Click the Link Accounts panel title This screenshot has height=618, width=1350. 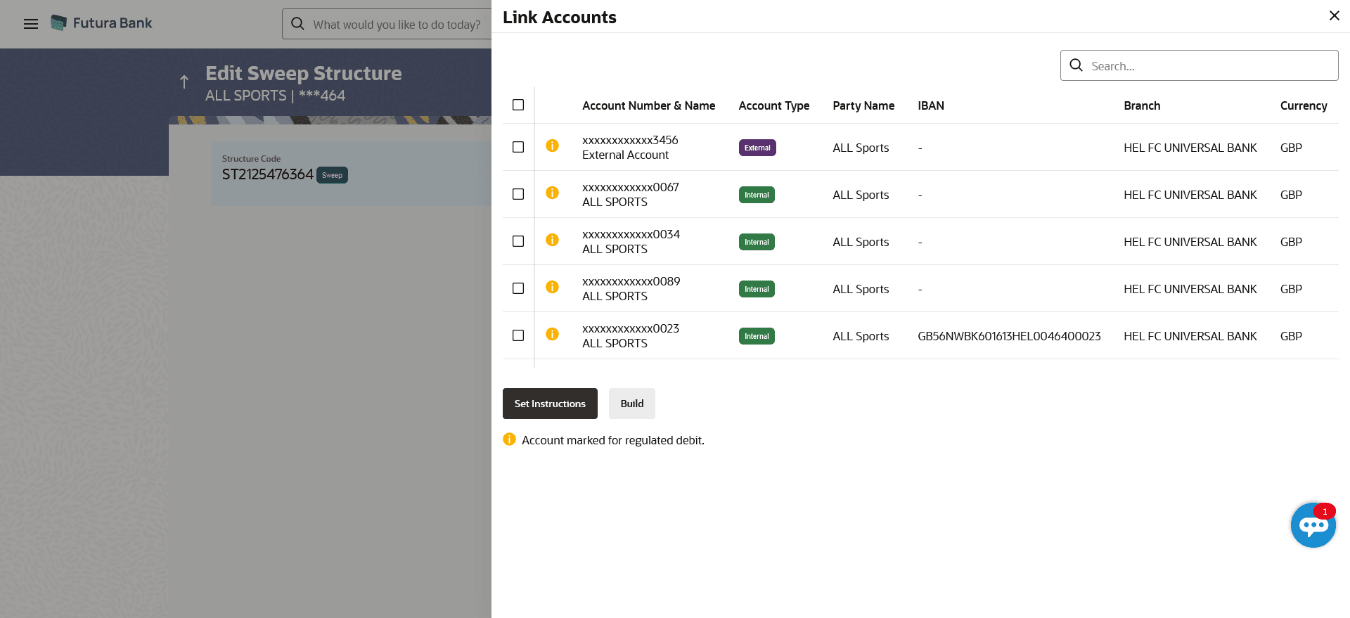[559, 17]
